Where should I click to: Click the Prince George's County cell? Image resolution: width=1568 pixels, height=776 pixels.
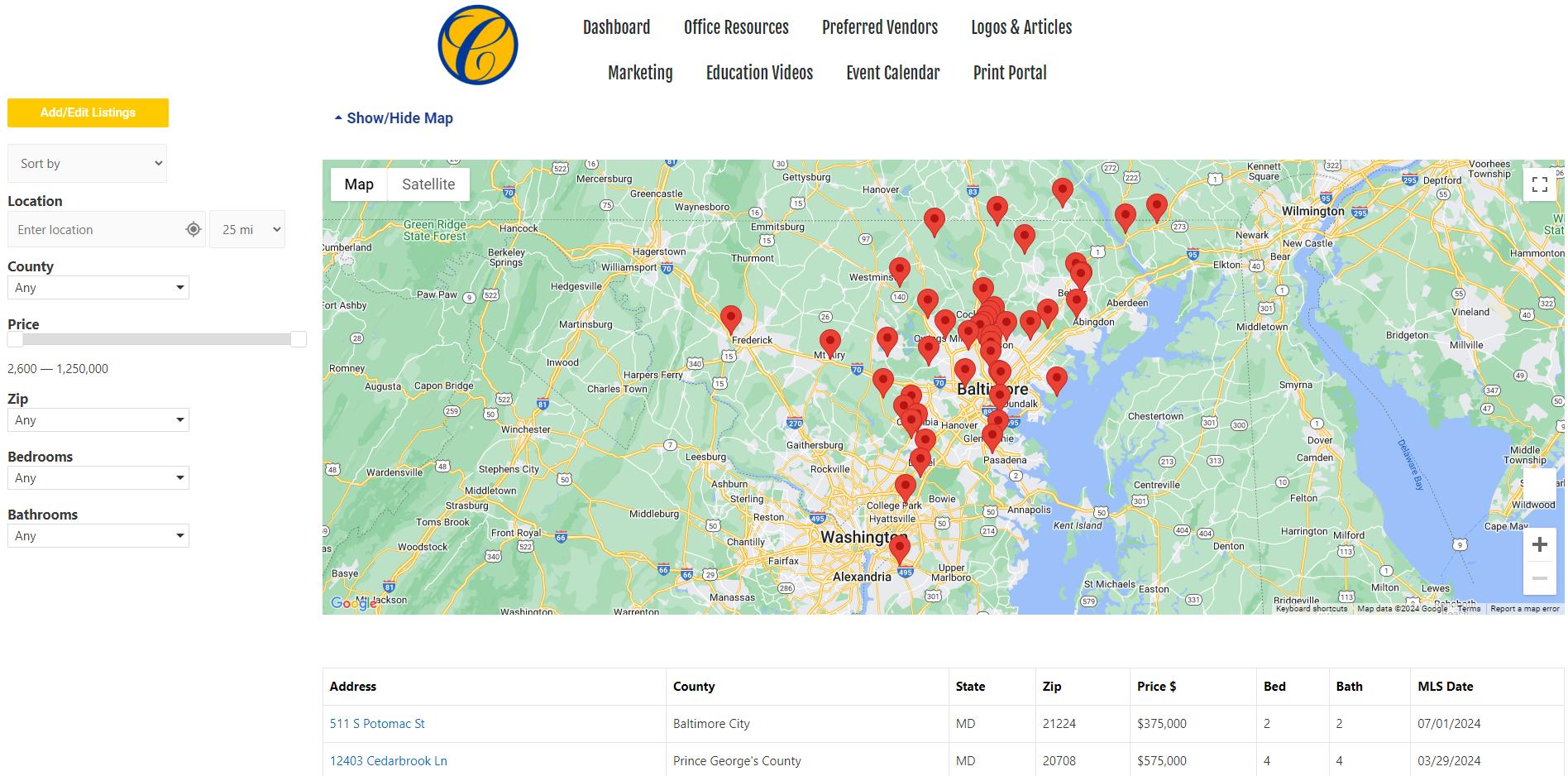tap(807, 759)
